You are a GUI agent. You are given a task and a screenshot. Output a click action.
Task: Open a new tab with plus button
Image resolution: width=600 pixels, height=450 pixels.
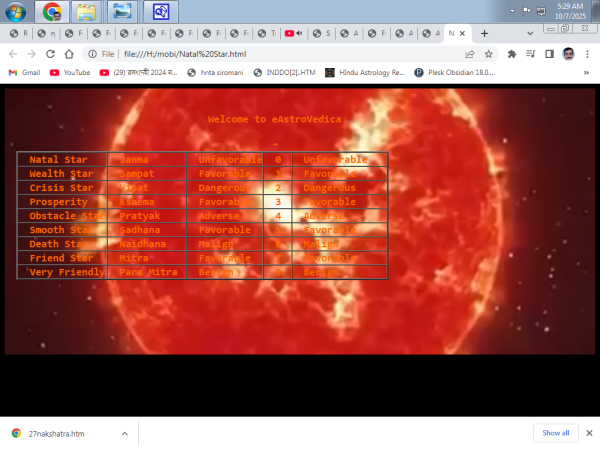[485, 33]
